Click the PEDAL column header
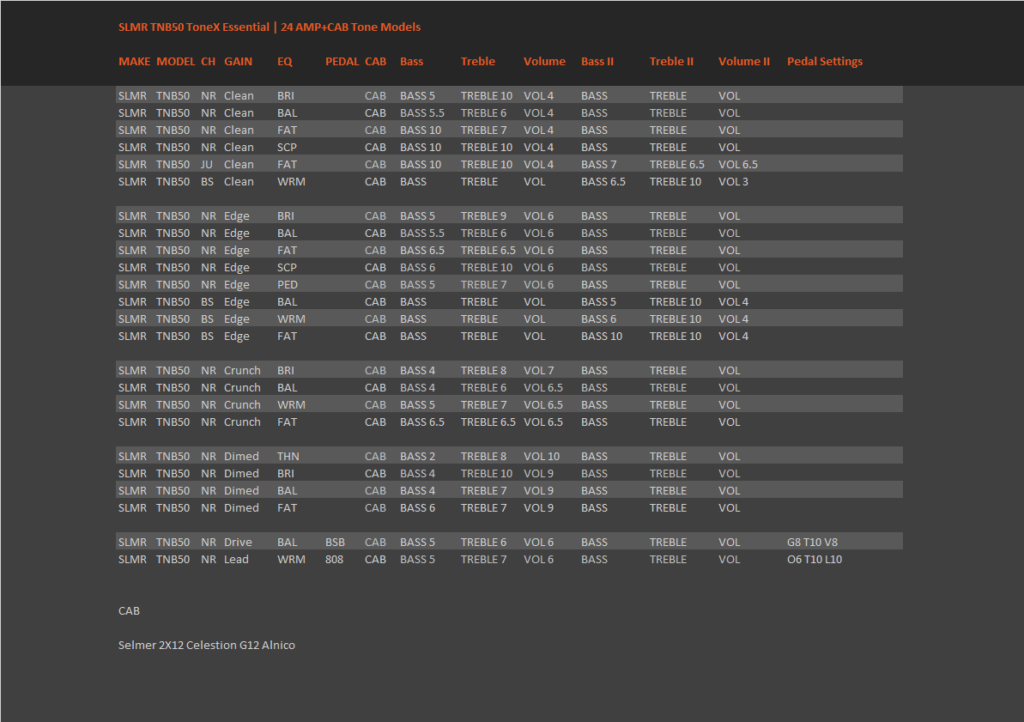 click(x=342, y=61)
